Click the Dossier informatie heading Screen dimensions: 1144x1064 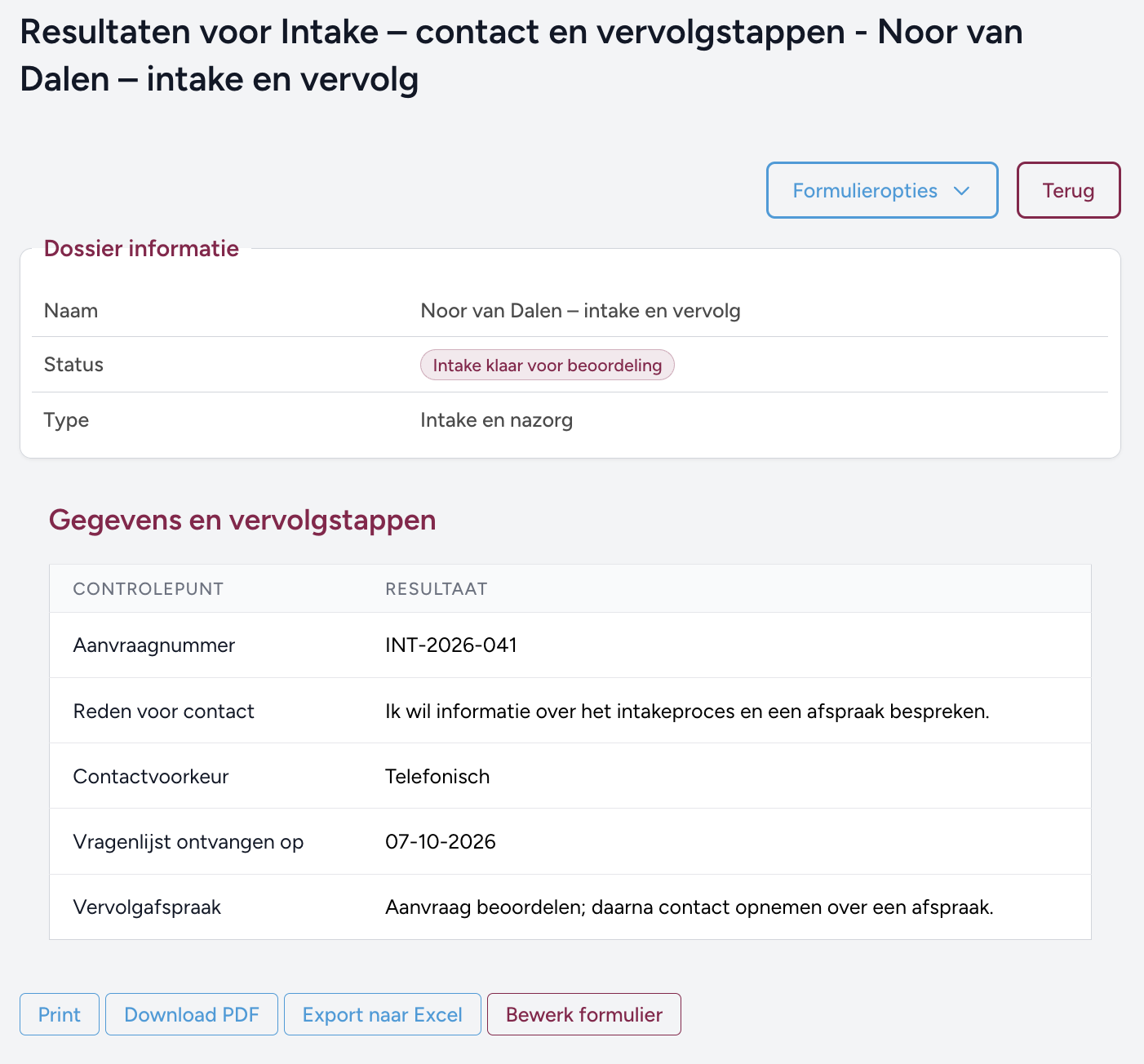(141, 249)
